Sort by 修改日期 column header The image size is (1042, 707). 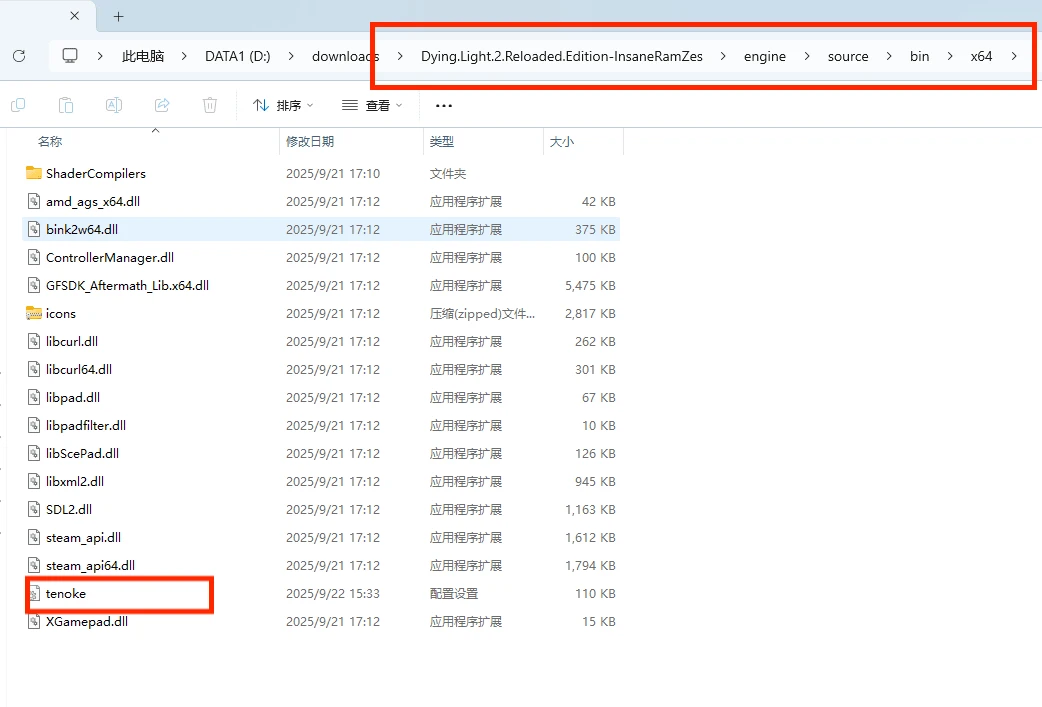point(310,142)
